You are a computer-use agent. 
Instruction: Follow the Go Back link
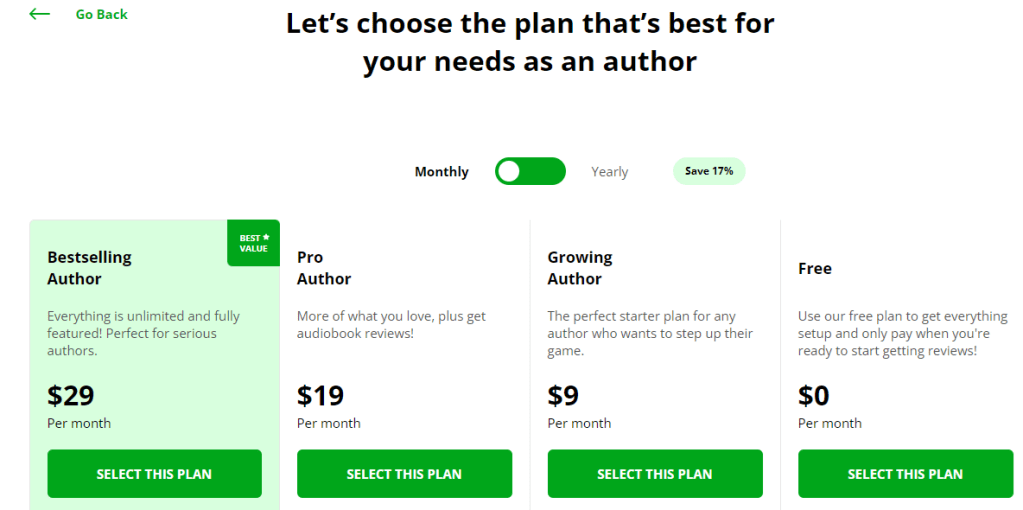101,14
